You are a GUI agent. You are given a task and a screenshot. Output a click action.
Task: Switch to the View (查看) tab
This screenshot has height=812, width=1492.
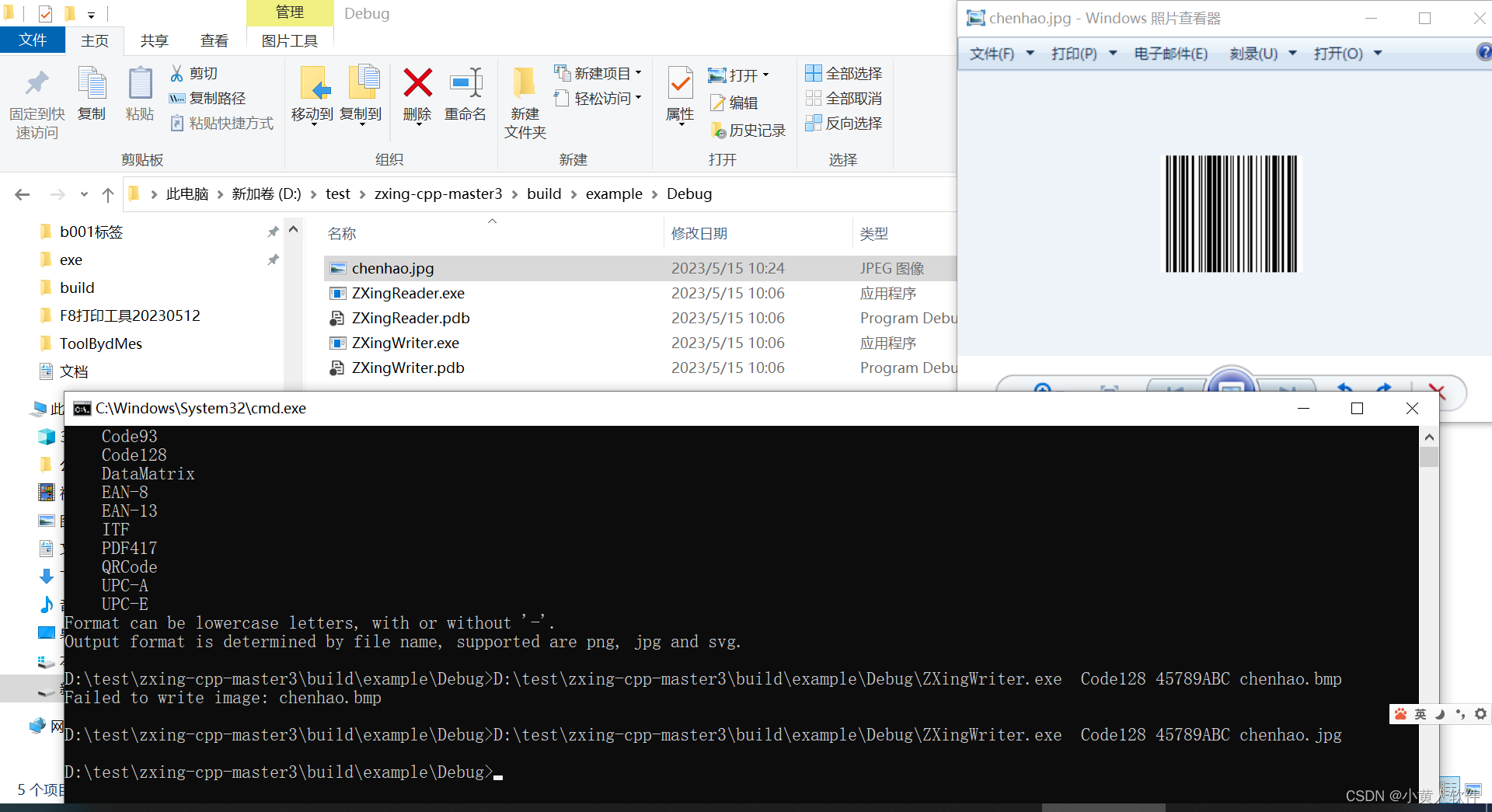point(214,40)
